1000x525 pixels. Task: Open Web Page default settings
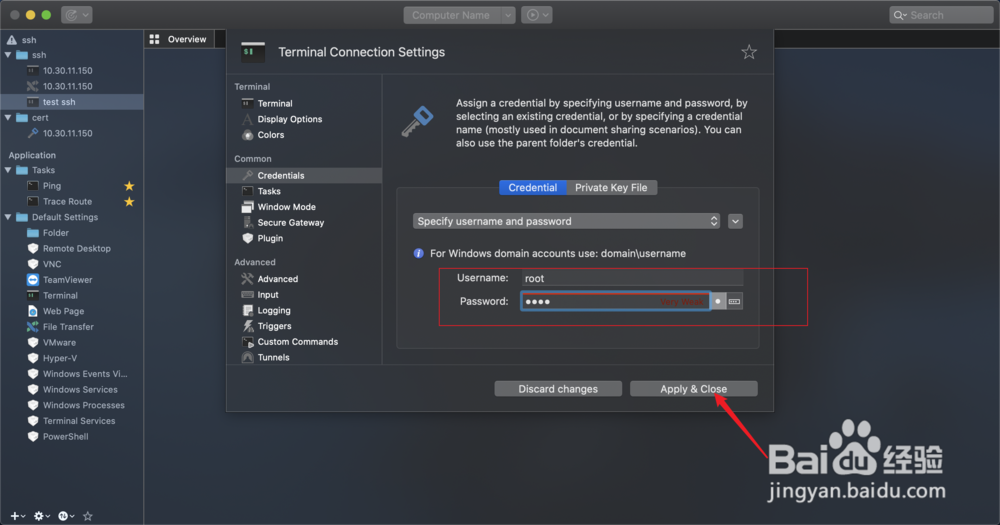pyautogui.click(x=63, y=311)
